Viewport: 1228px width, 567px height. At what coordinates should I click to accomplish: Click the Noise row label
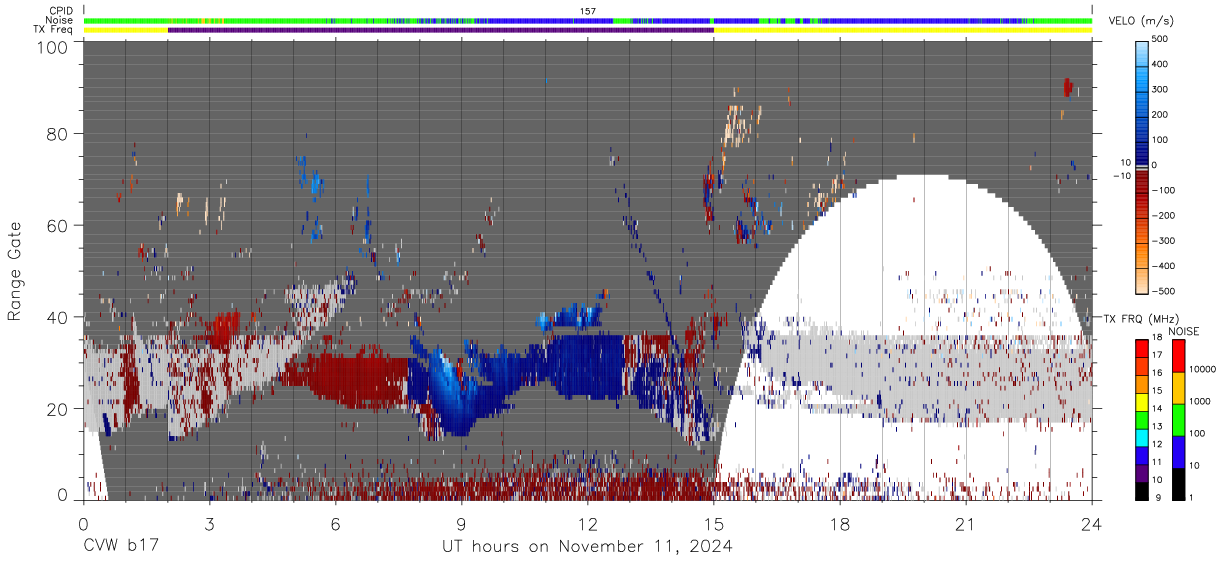(58, 20)
